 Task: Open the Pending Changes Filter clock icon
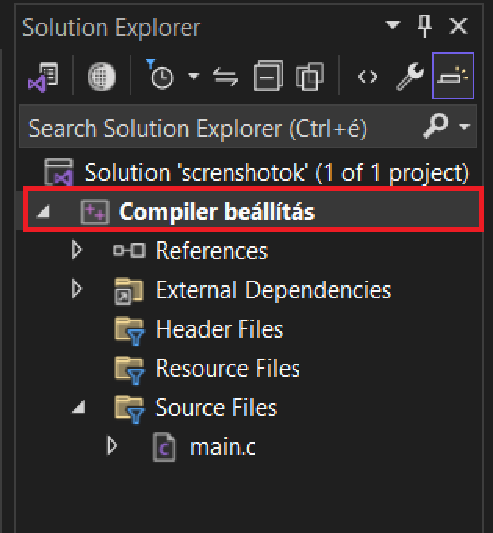[160, 75]
